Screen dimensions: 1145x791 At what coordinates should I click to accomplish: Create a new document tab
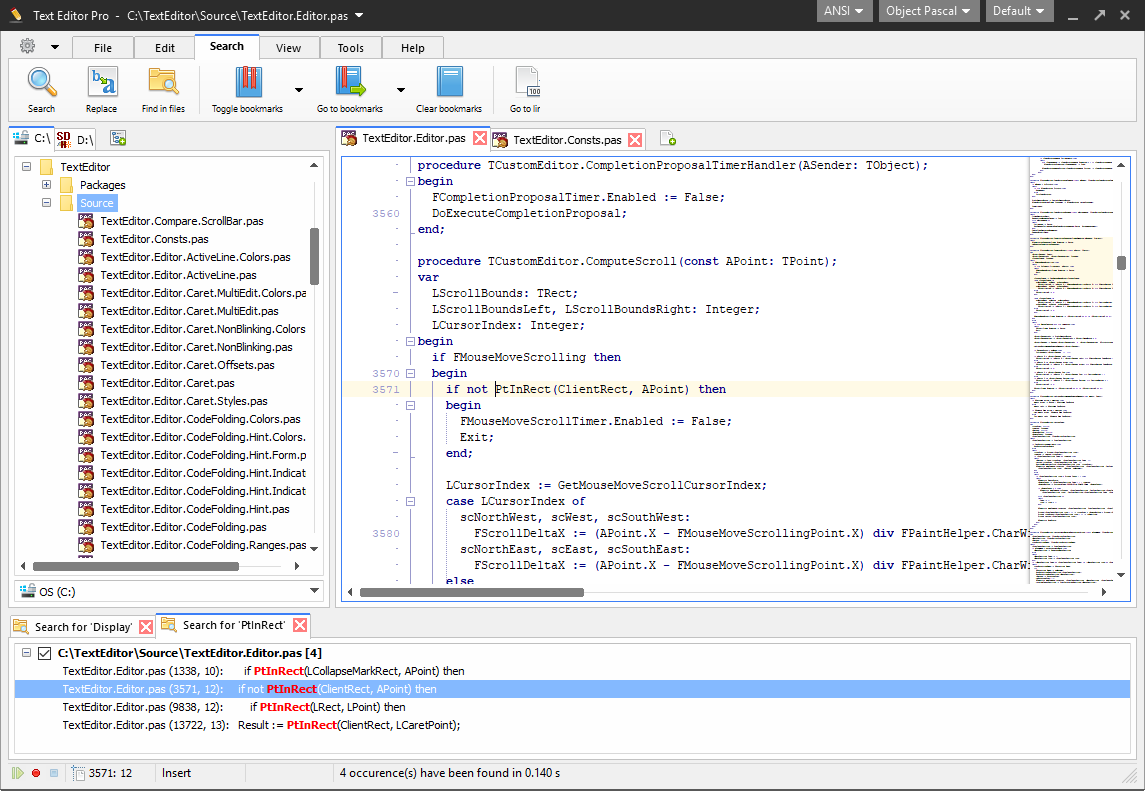tap(667, 138)
